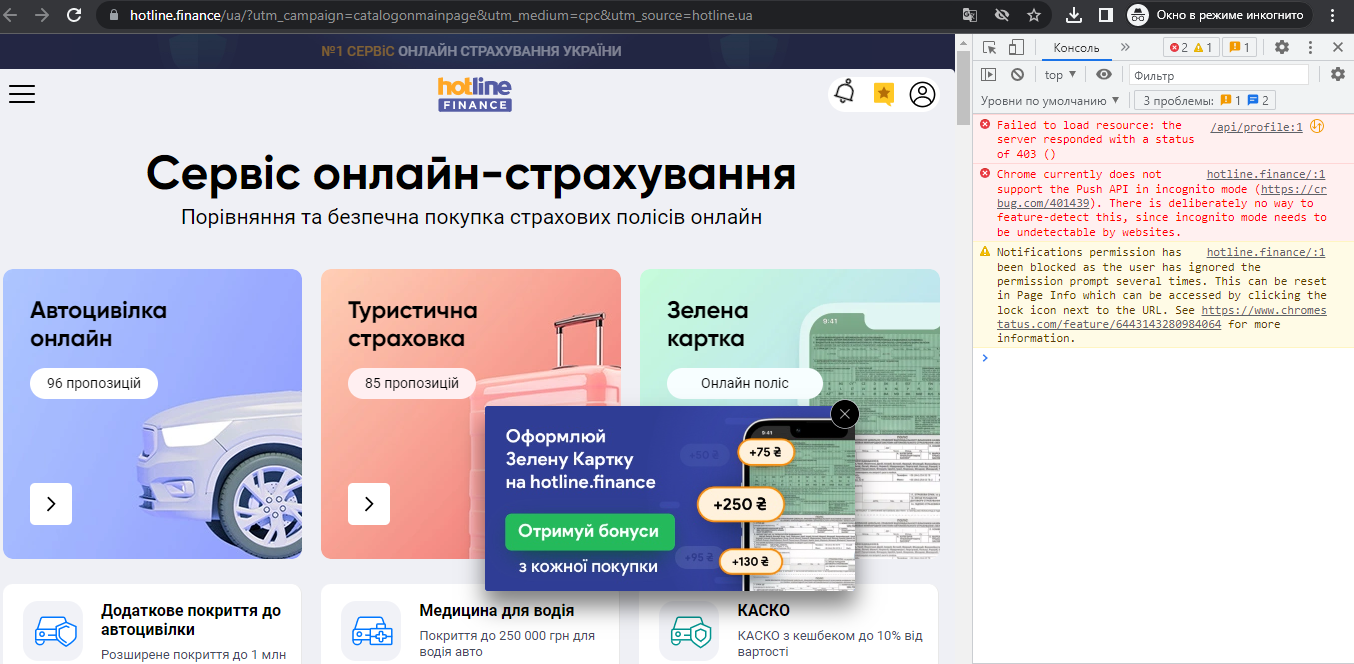Viewport: 1354px width, 664px height.
Task: Open the Туристична страховка card
Action: 470,414
